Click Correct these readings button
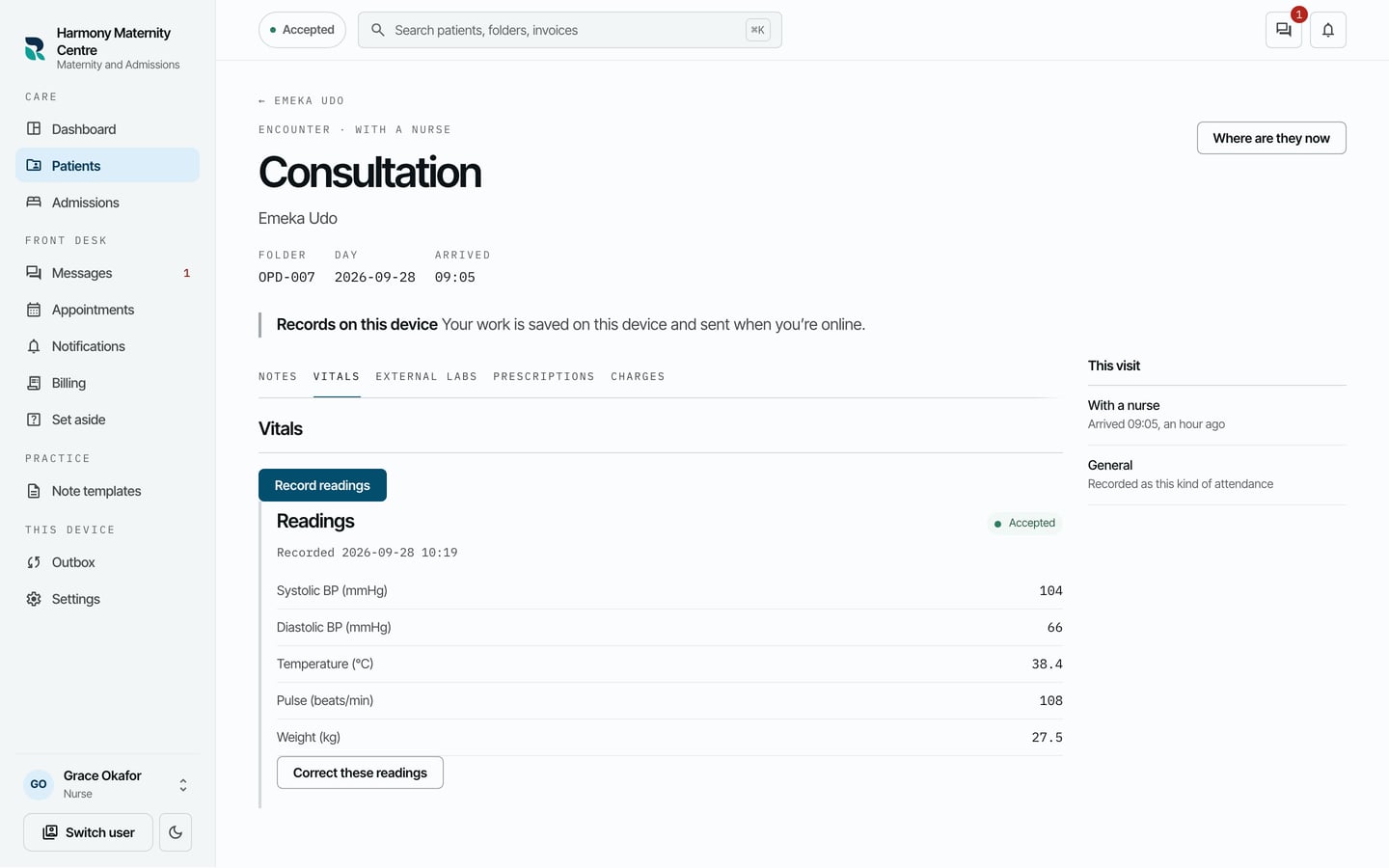The height and width of the screenshot is (868, 1389). (360, 773)
